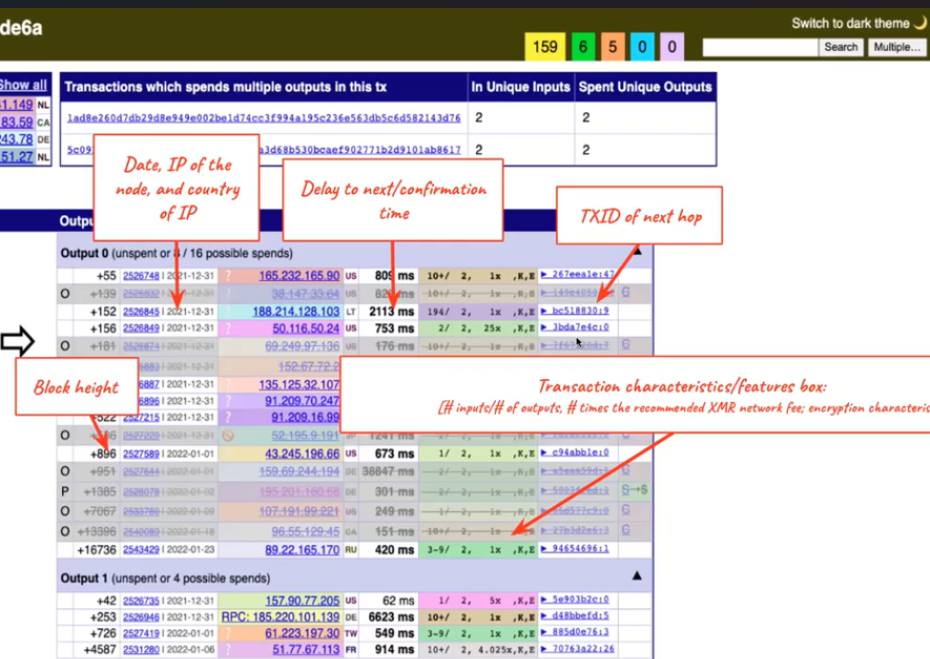Click the Show all link

pos(22,85)
